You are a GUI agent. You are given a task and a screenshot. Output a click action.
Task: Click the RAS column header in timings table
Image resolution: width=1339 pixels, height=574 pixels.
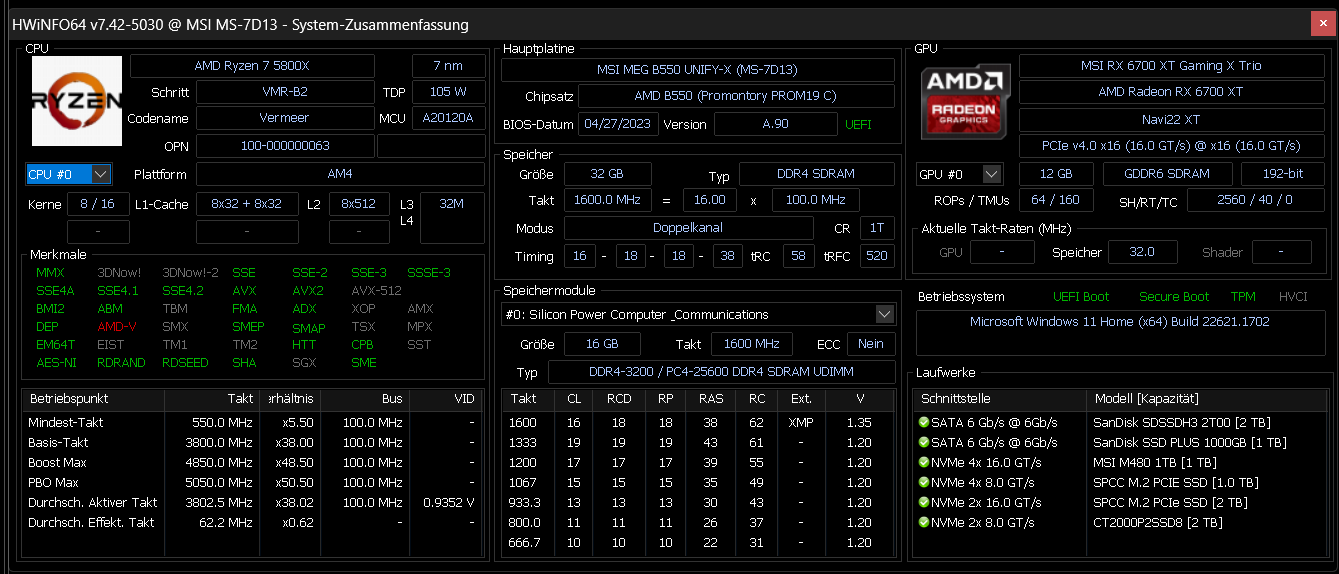711,398
